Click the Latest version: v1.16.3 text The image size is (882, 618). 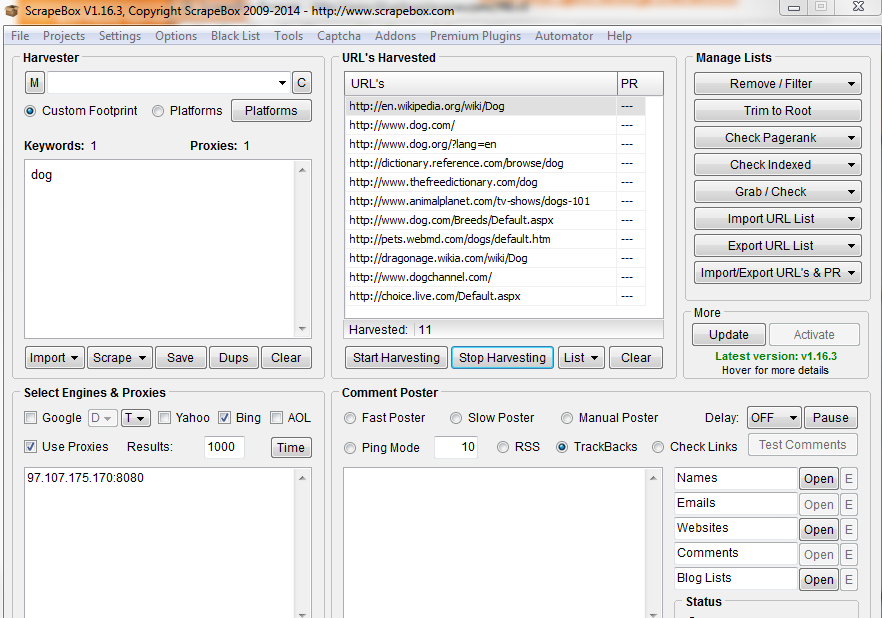coord(776,356)
